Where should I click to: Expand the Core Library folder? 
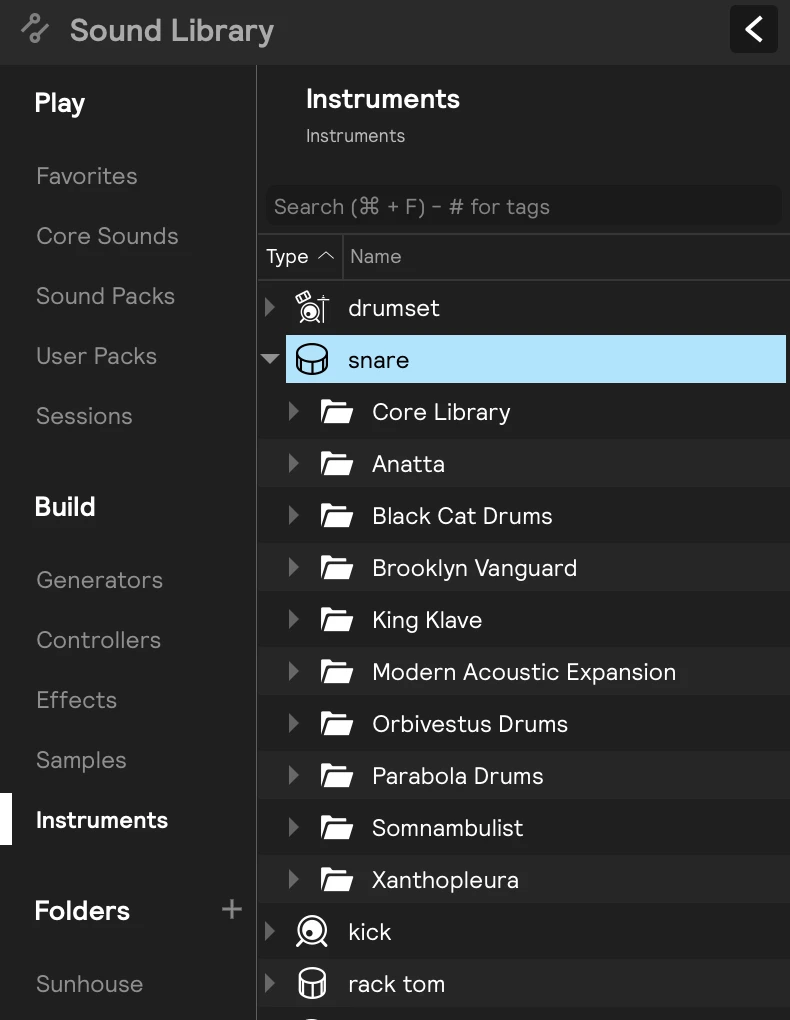pyautogui.click(x=293, y=411)
